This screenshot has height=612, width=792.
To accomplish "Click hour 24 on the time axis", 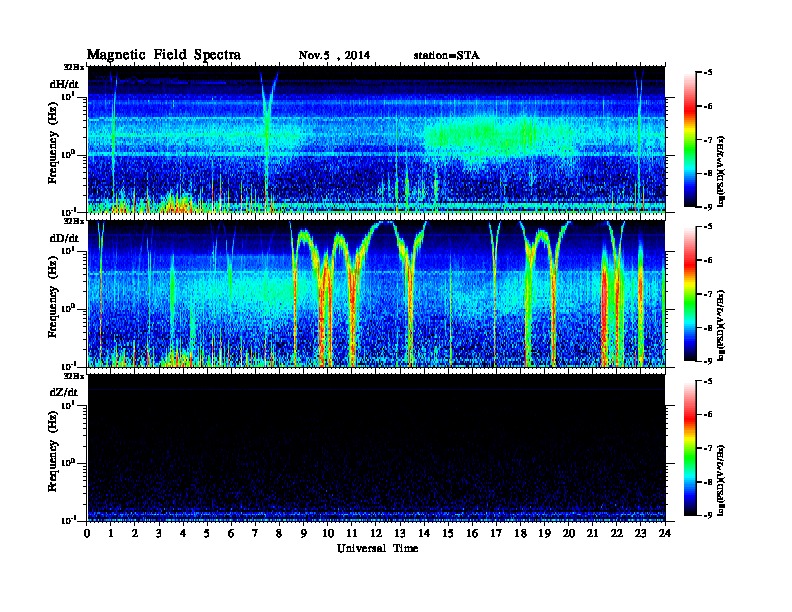I will pos(665,533).
